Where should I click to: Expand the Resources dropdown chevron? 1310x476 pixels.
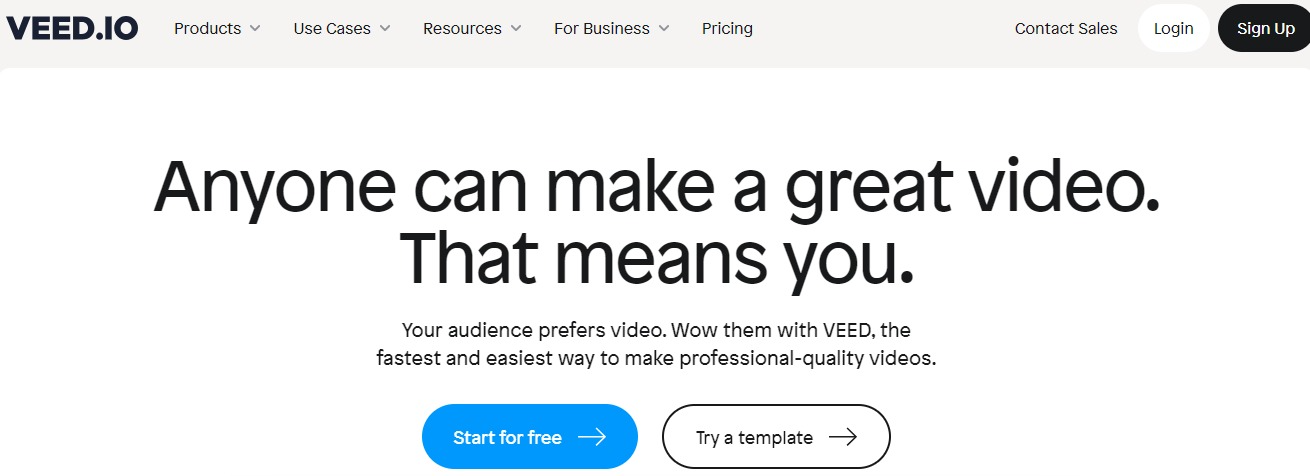[516, 29]
